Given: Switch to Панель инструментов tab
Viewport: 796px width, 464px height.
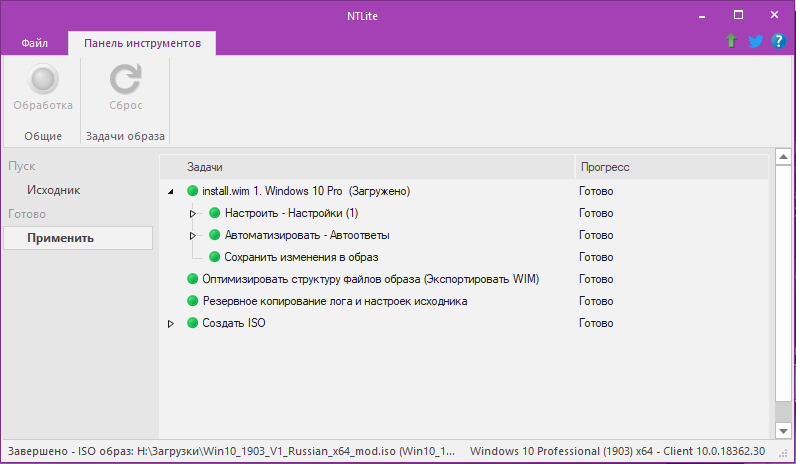Looking at the screenshot, I should point(142,43).
